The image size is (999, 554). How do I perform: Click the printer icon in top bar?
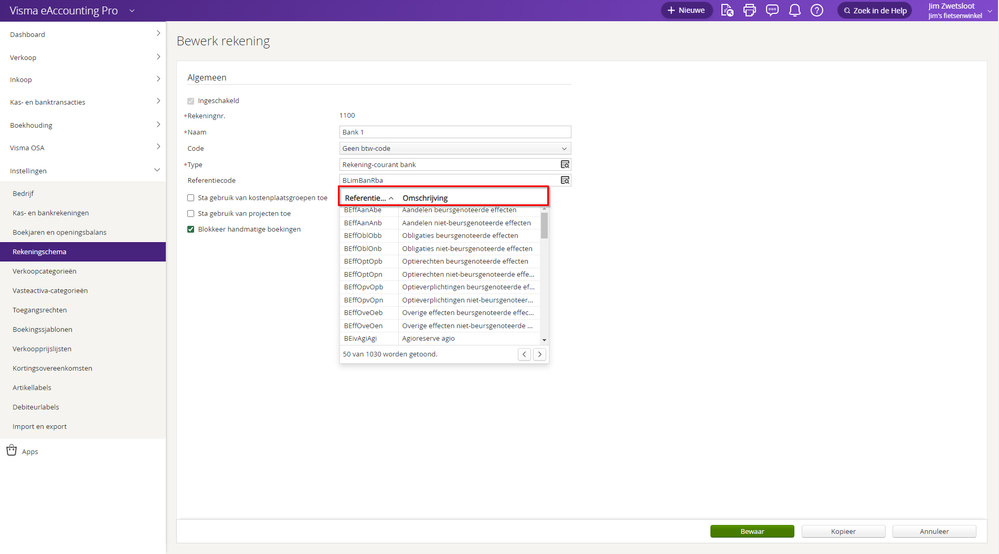coord(749,10)
